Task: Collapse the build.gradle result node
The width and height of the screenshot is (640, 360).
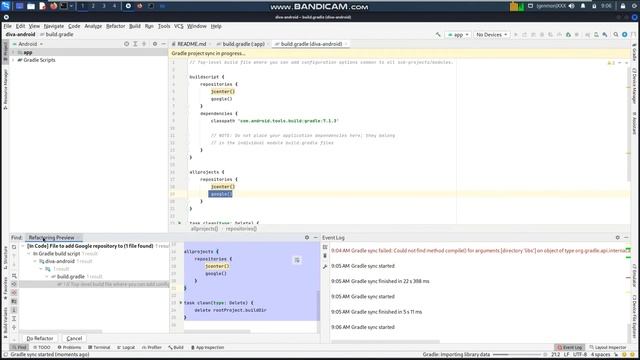Action: coord(47,276)
